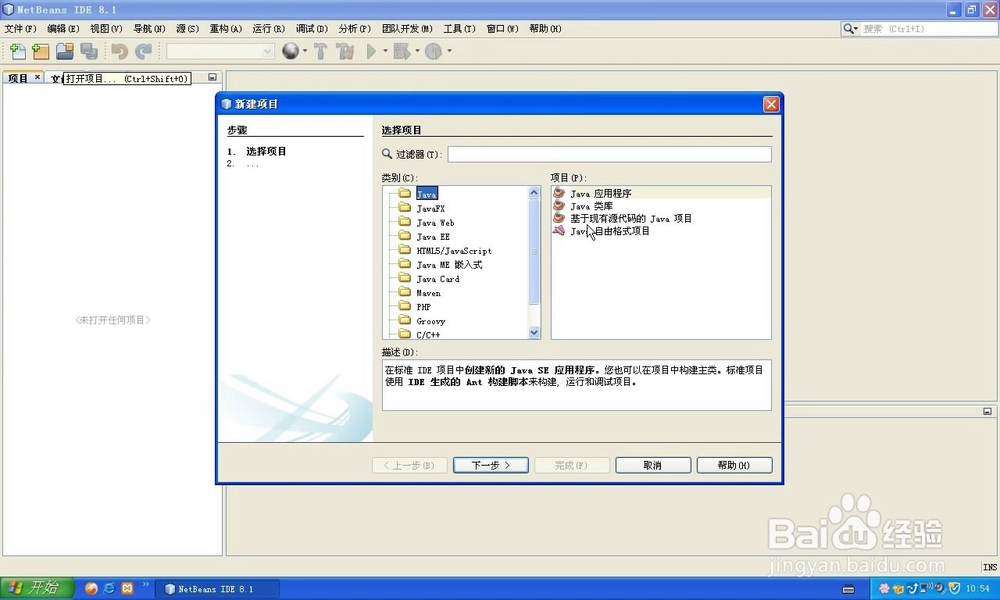Open the 团队开发(M) menu
This screenshot has width=1000, height=600.
(407, 29)
